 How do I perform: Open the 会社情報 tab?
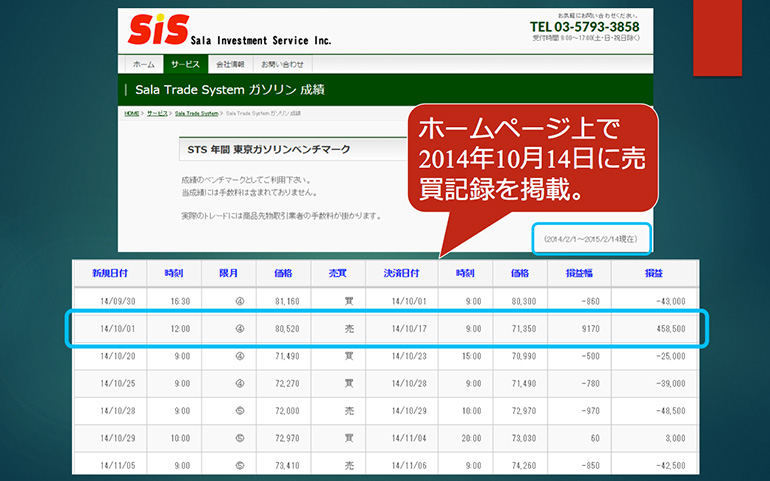tap(230, 63)
